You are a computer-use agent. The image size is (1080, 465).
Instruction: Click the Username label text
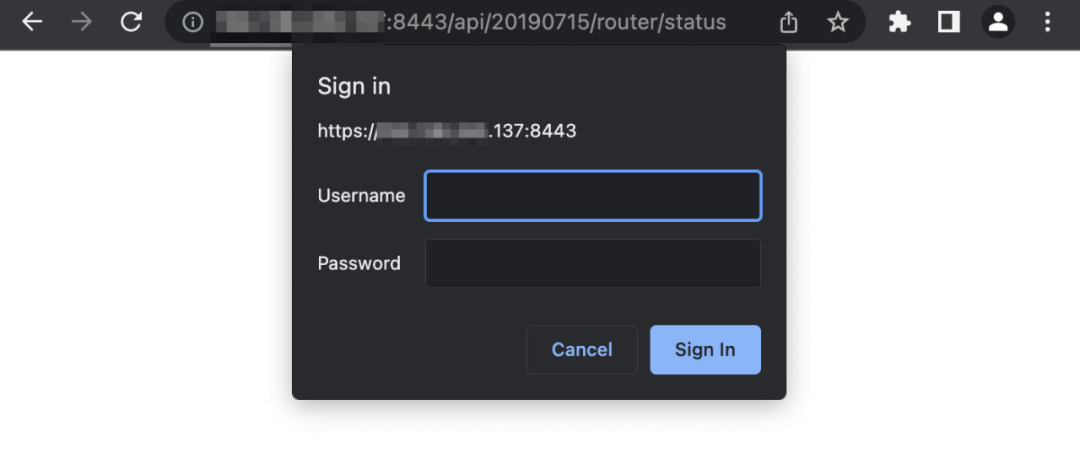(x=361, y=196)
